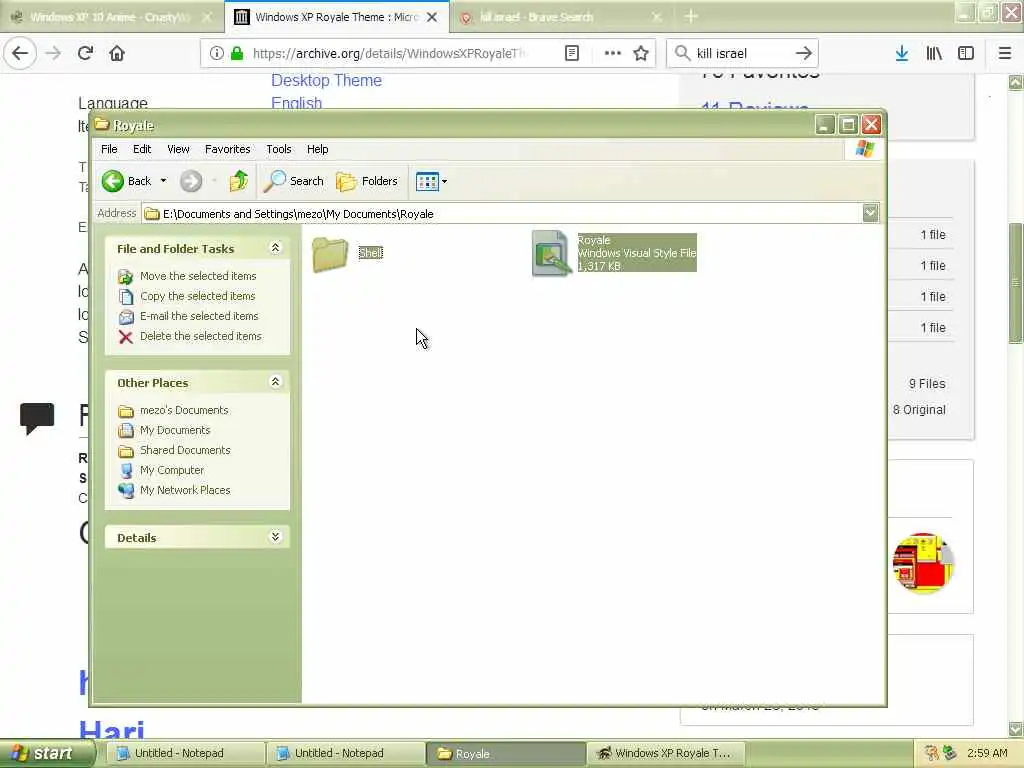Toggle the browser sidebar icon
1024x768 pixels.
965,53
